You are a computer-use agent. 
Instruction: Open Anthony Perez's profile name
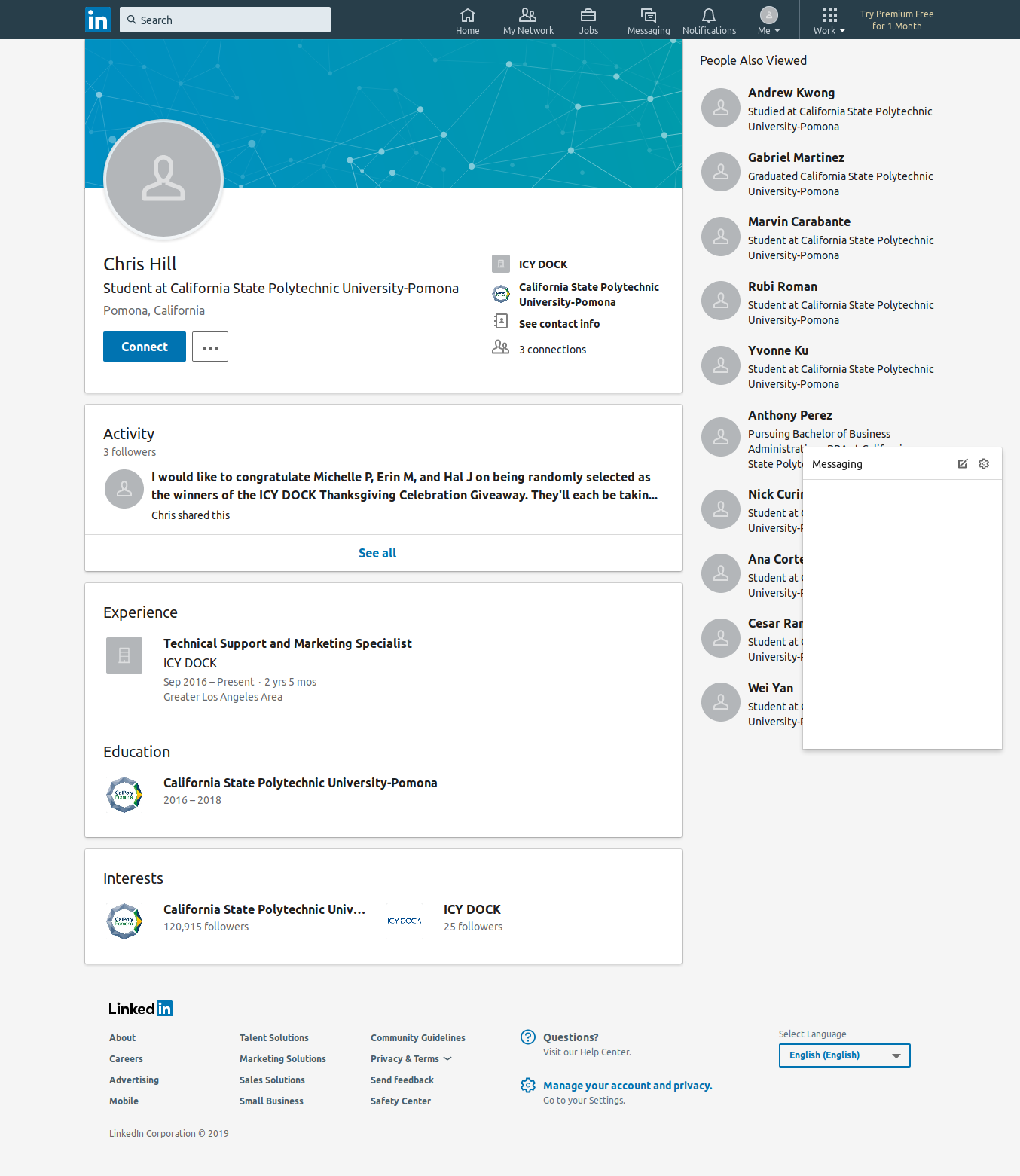[790, 415]
